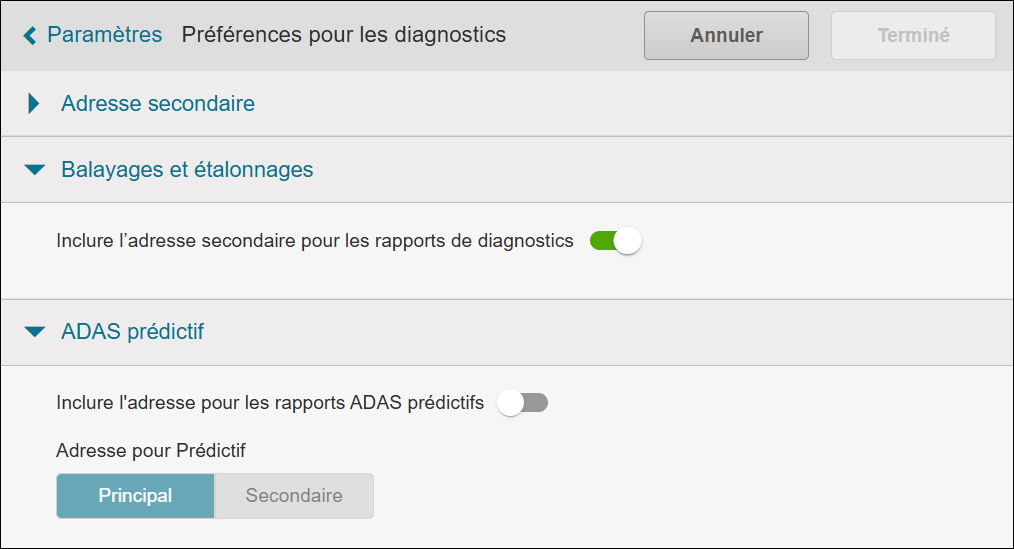
Task: Click the Balayages et étalonnages heading text
Action: coord(187,170)
